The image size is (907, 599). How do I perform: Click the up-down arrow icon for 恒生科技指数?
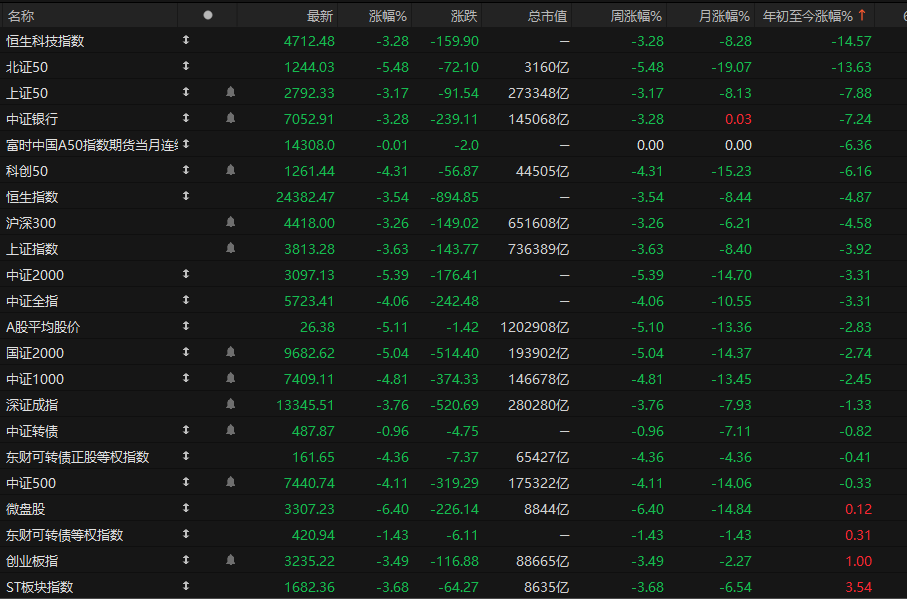[x=185, y=40]
